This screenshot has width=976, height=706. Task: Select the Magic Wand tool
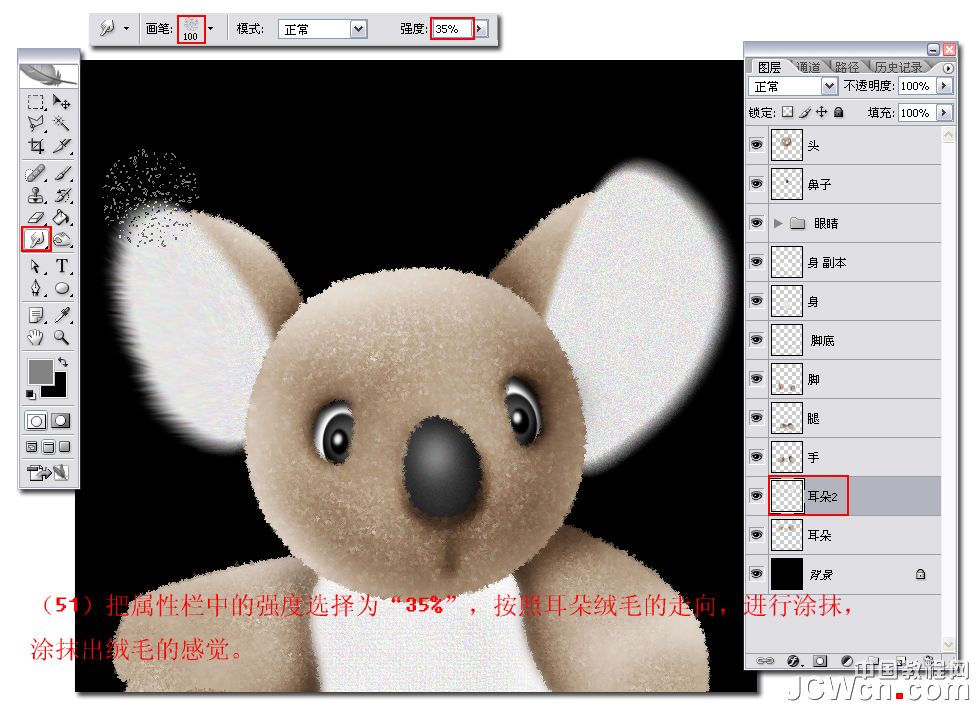click(x=61, y=123)
